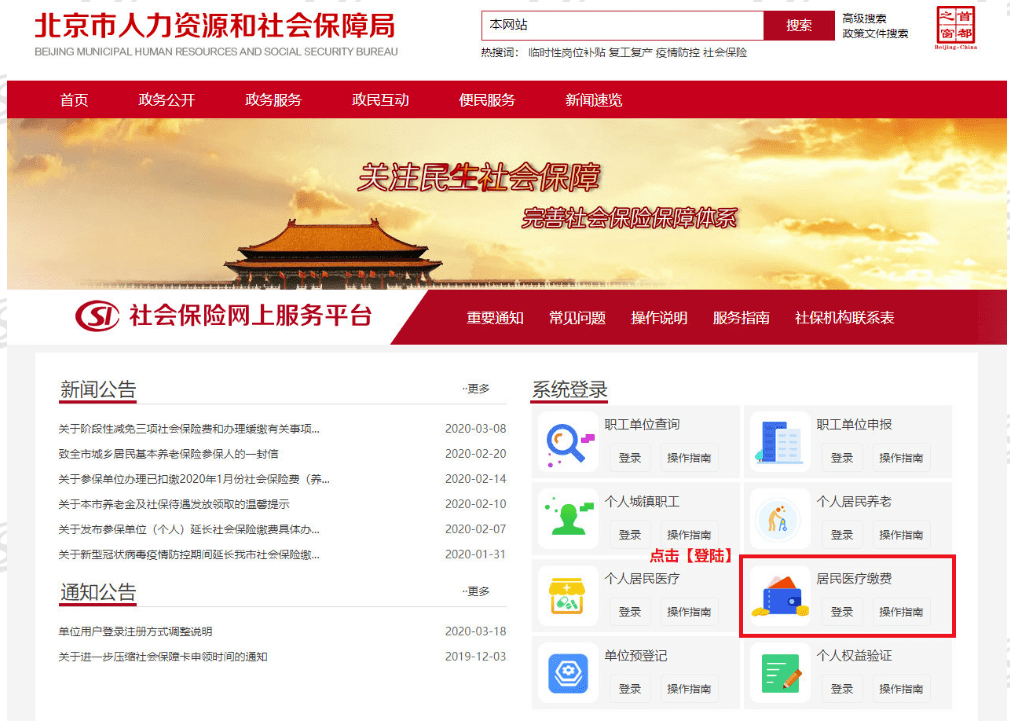The height and width of the screenshot is (726, 1010).
Task: Click the 单位预登记 blue hexagon icon
Action: 568,672
